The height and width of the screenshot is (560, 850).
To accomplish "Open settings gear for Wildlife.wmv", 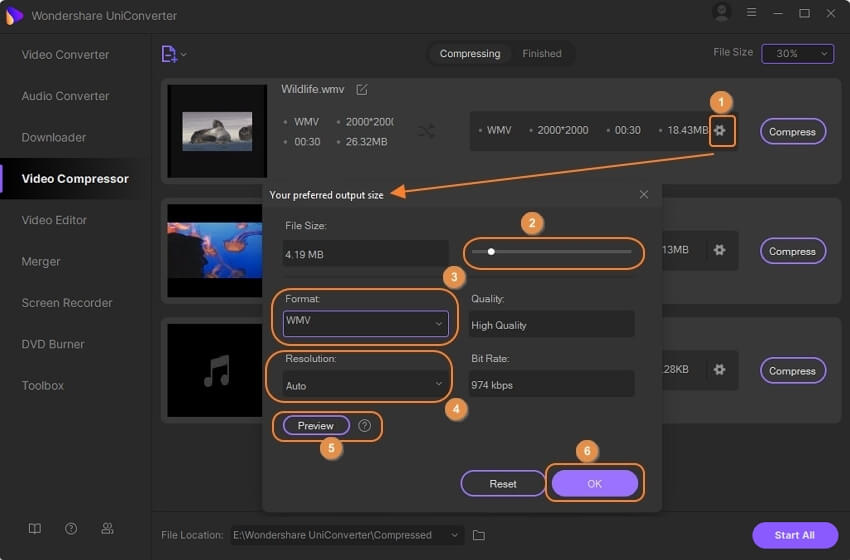I will [x=719, y=130].
